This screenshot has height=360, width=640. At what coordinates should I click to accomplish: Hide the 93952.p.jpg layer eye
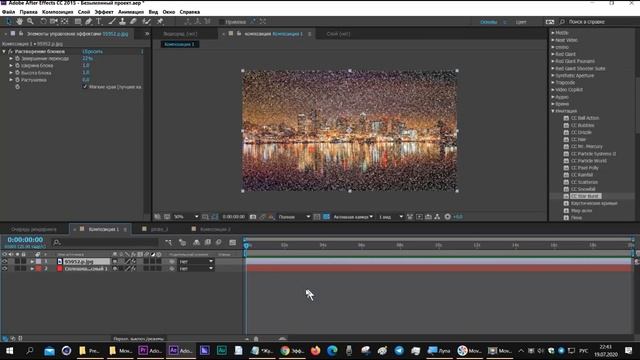(x=4, y=261)
